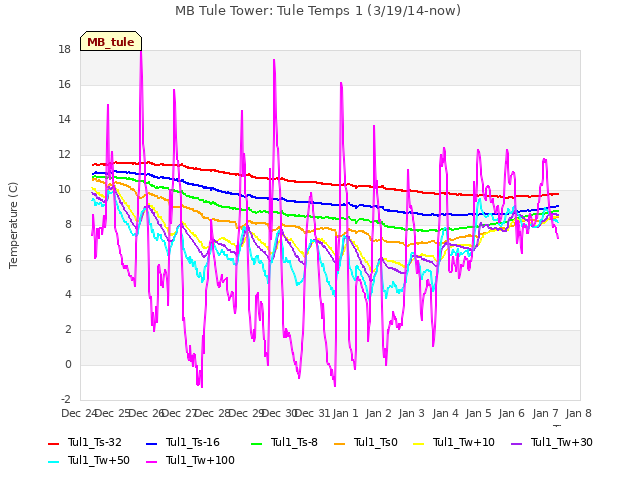Select the Tul1_Tw+100 legend label
Viewport: 640px width, 480px height.
200,461
